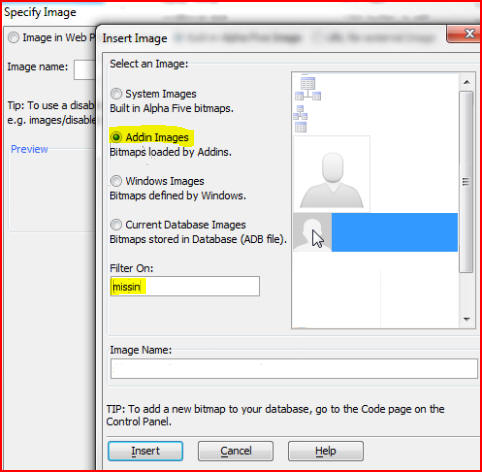Click the 'Image Name:' label

point(141,350)
